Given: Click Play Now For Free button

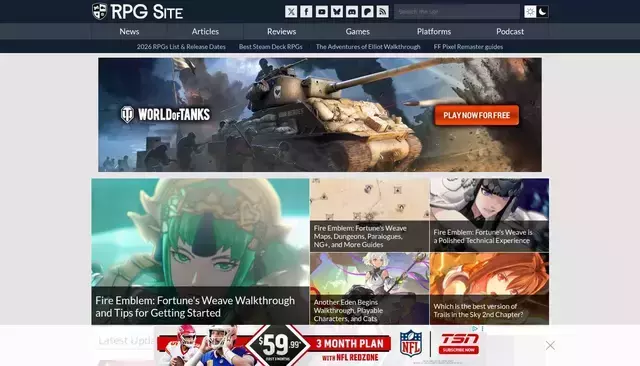Looking at the screenshot, I should 477,115.
